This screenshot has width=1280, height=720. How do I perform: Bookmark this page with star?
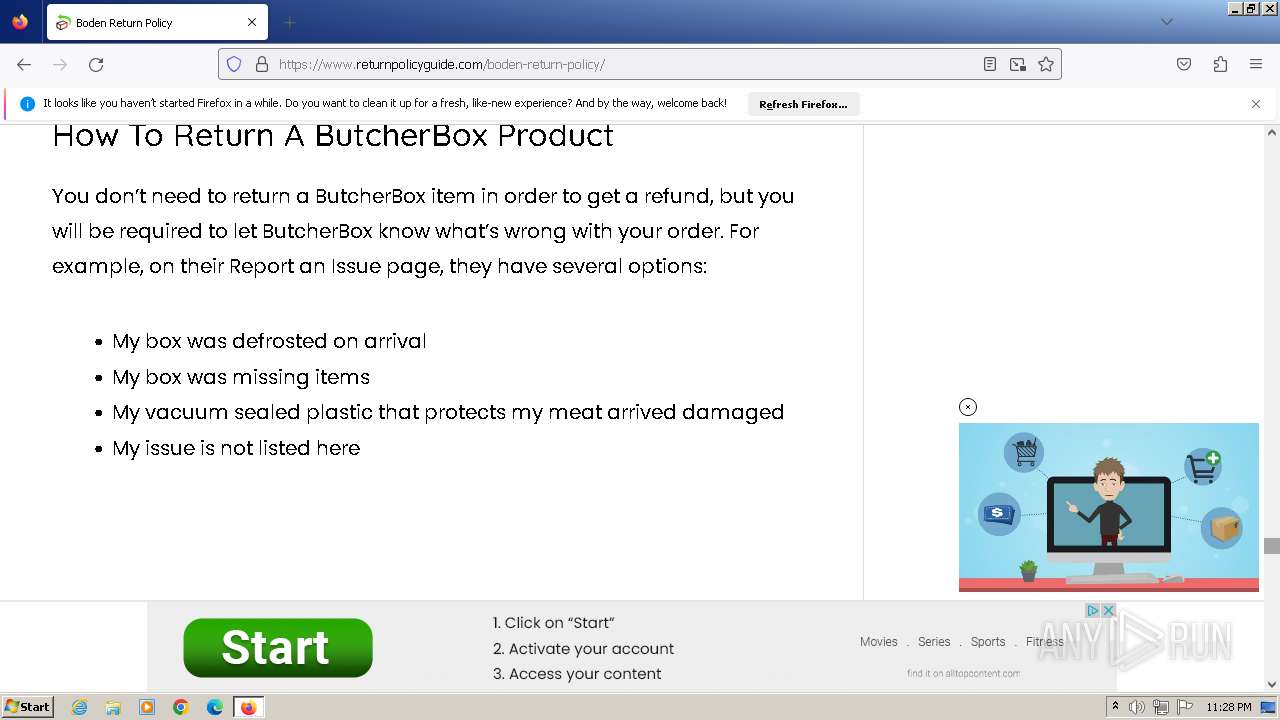coord(1046,64)
